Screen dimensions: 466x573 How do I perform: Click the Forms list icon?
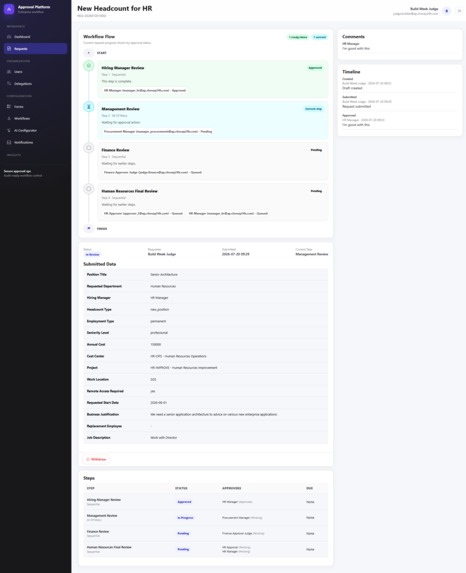(x=9, y=107)
